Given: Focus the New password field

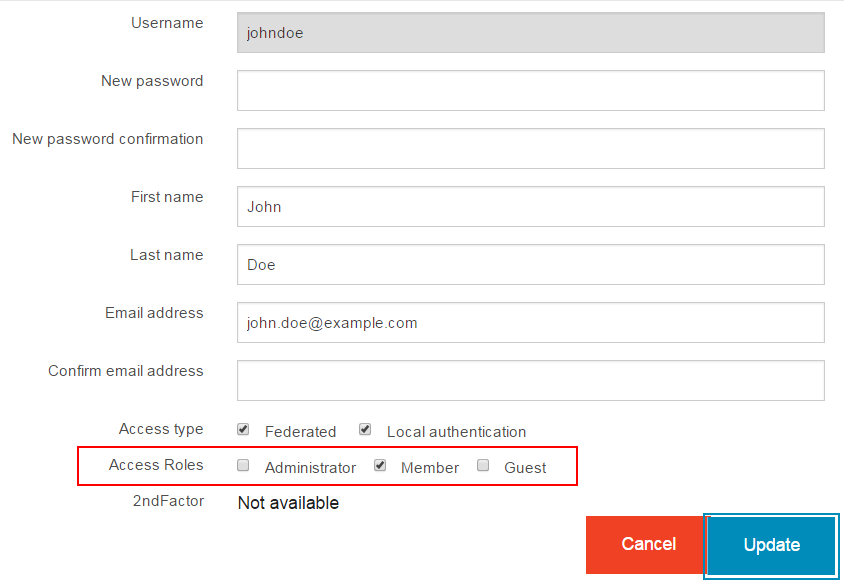Looking at the screenshot, I should pos(531,90).
